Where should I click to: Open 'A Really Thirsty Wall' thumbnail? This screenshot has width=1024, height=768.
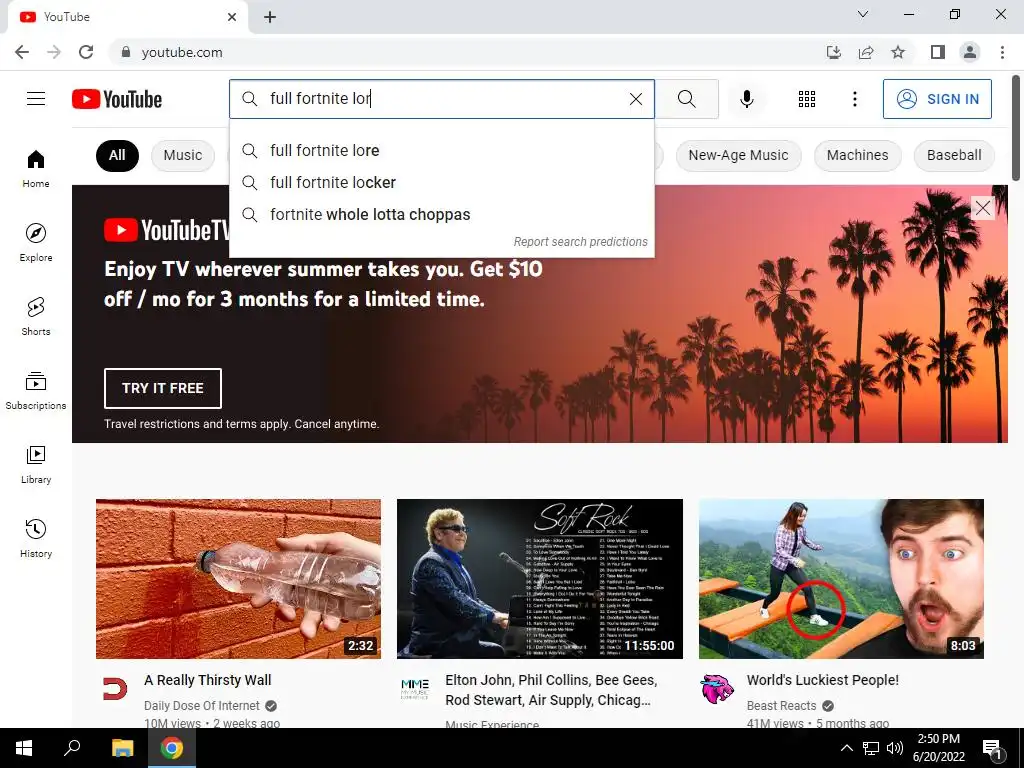[x=238, y=579]
